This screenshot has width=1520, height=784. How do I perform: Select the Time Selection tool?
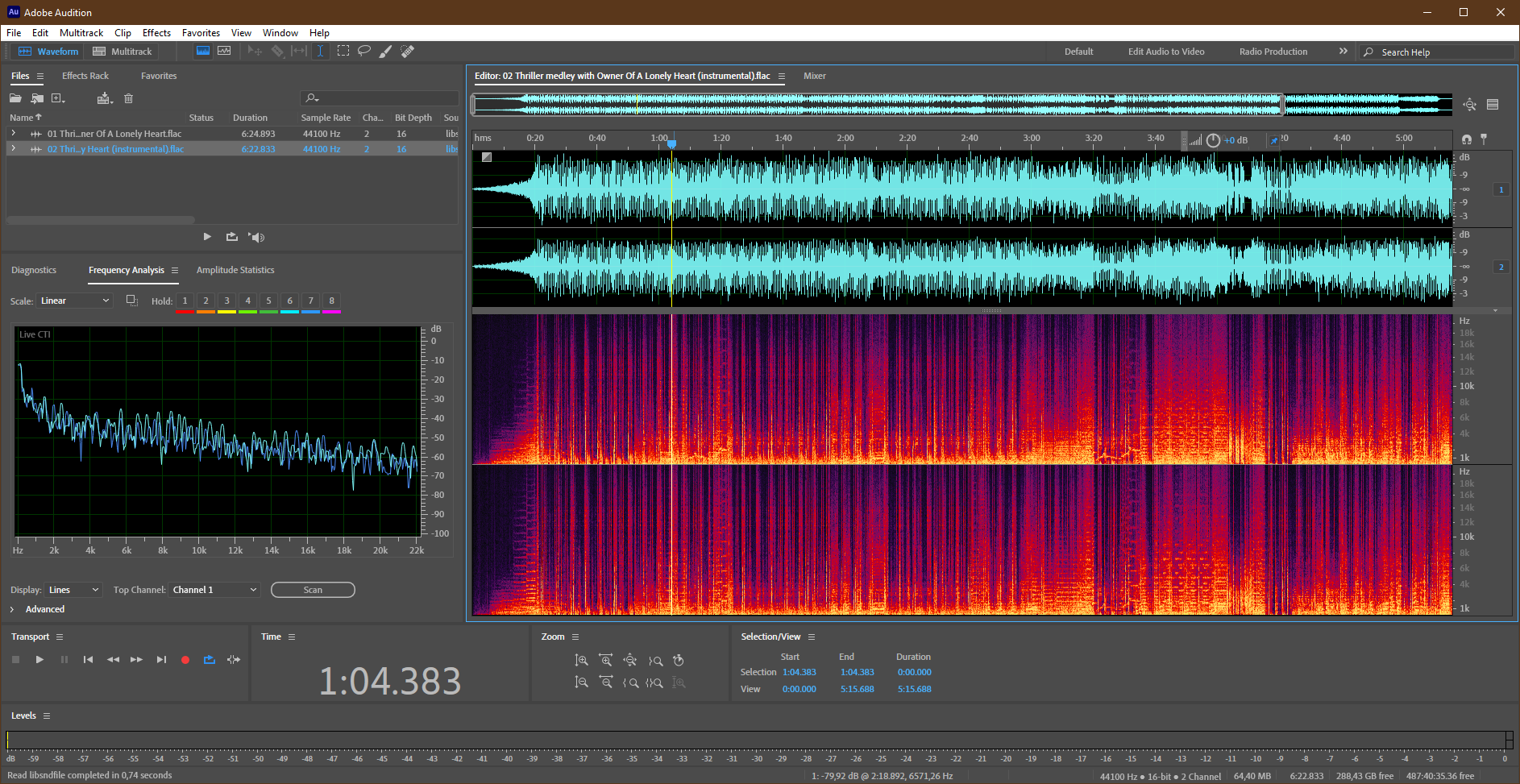click(x=320, y=51)
